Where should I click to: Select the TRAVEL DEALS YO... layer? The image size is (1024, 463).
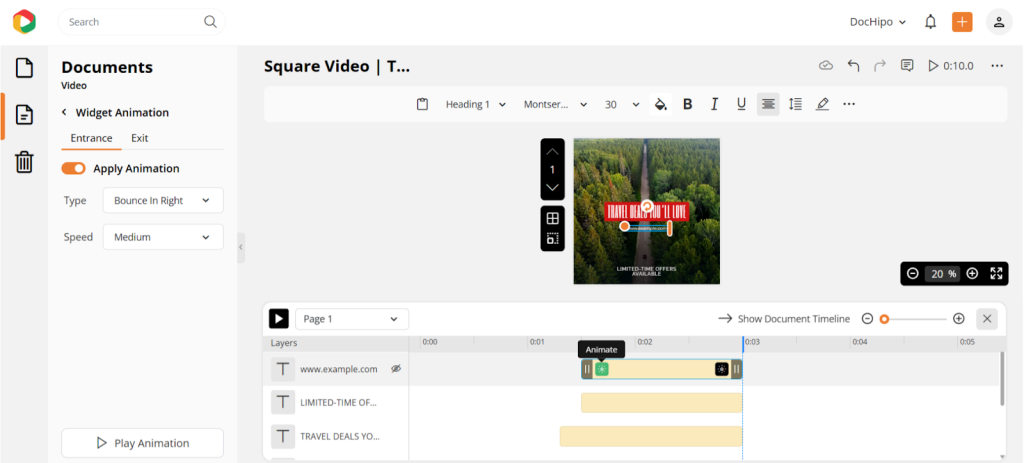pyautogui.click(x=336, y=436)
